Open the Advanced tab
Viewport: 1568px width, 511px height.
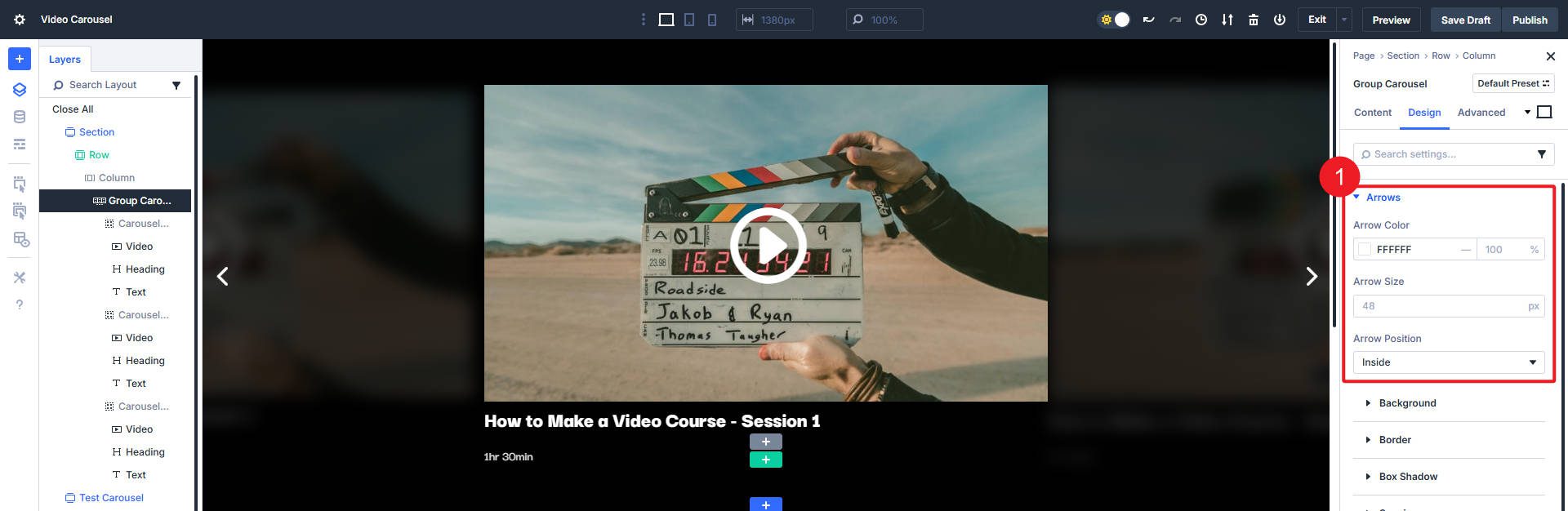pos(1481,113)
